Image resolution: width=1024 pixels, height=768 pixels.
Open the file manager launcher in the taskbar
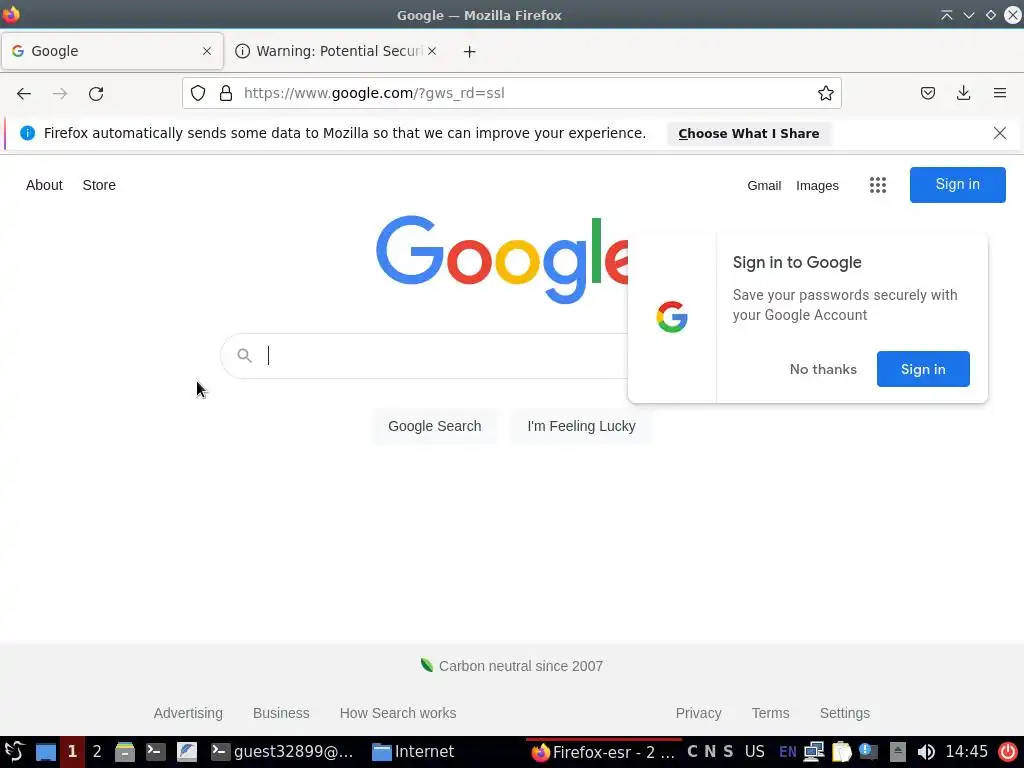125,752
